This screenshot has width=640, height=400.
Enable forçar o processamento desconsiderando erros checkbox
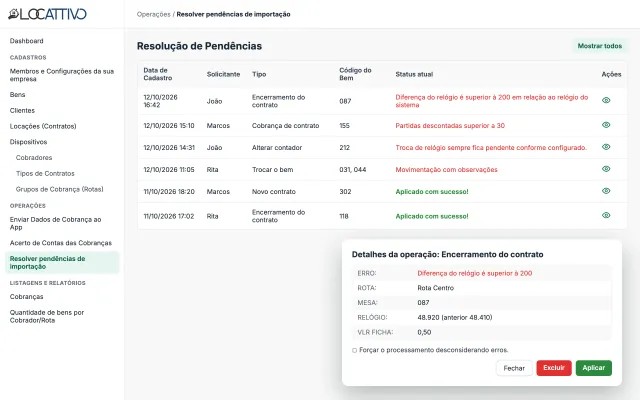tap(354, 350)
